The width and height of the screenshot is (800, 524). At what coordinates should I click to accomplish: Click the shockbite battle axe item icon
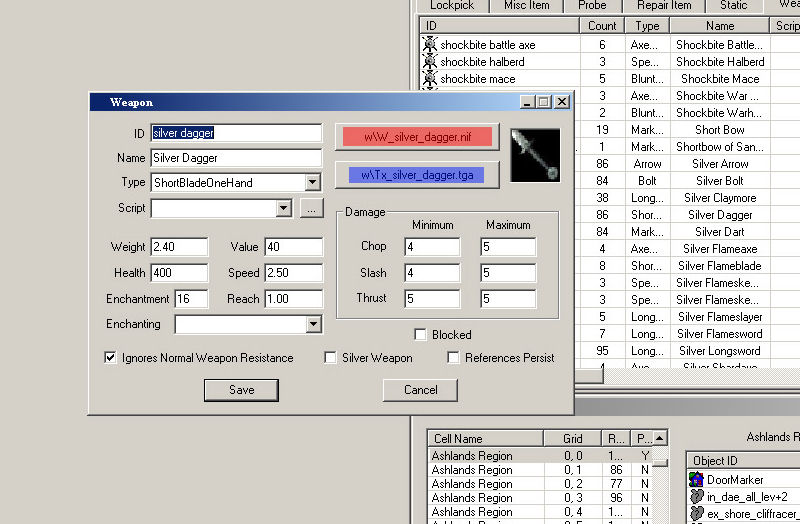(430, 45)
